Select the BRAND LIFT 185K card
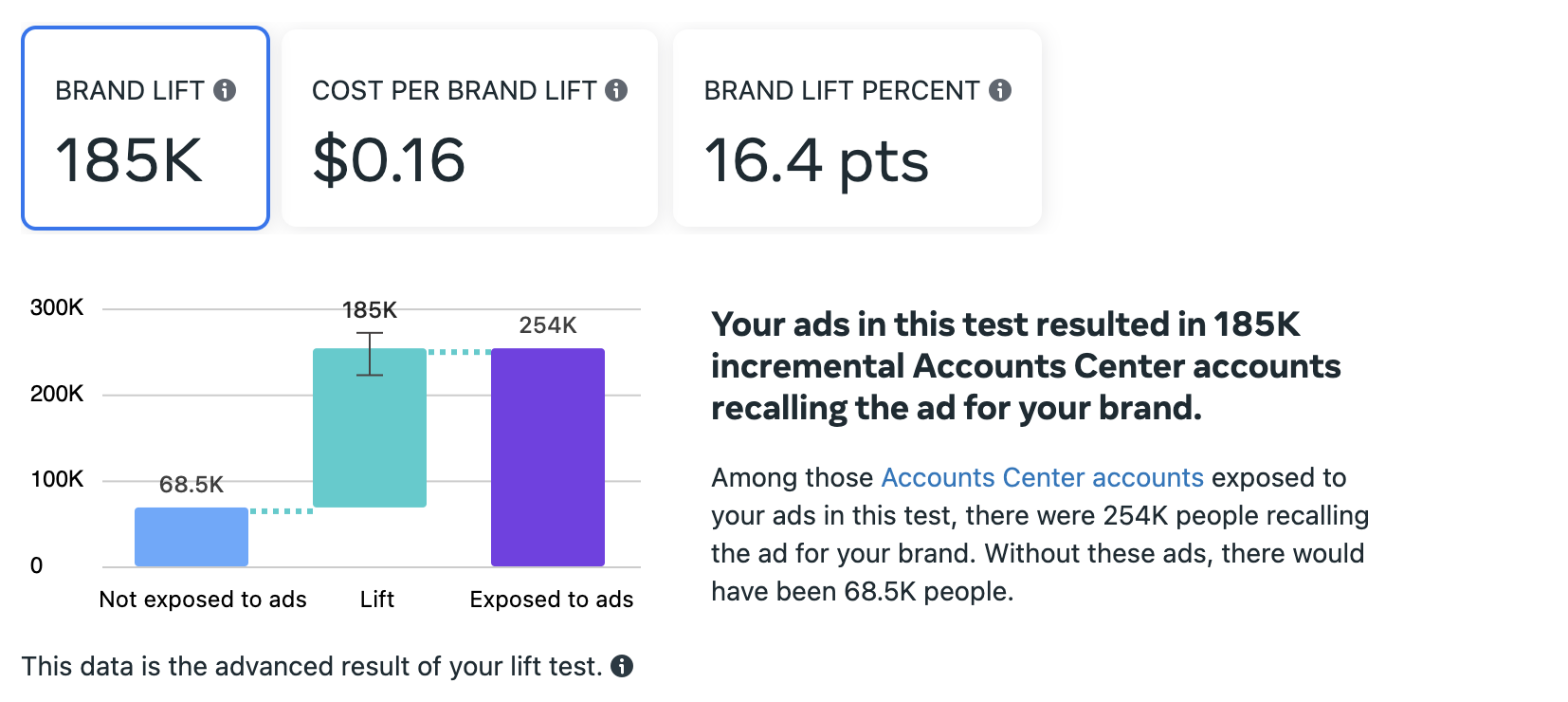Image resolution: width=1568 pixels, height=702 pixels. click(x=146, y=128)
